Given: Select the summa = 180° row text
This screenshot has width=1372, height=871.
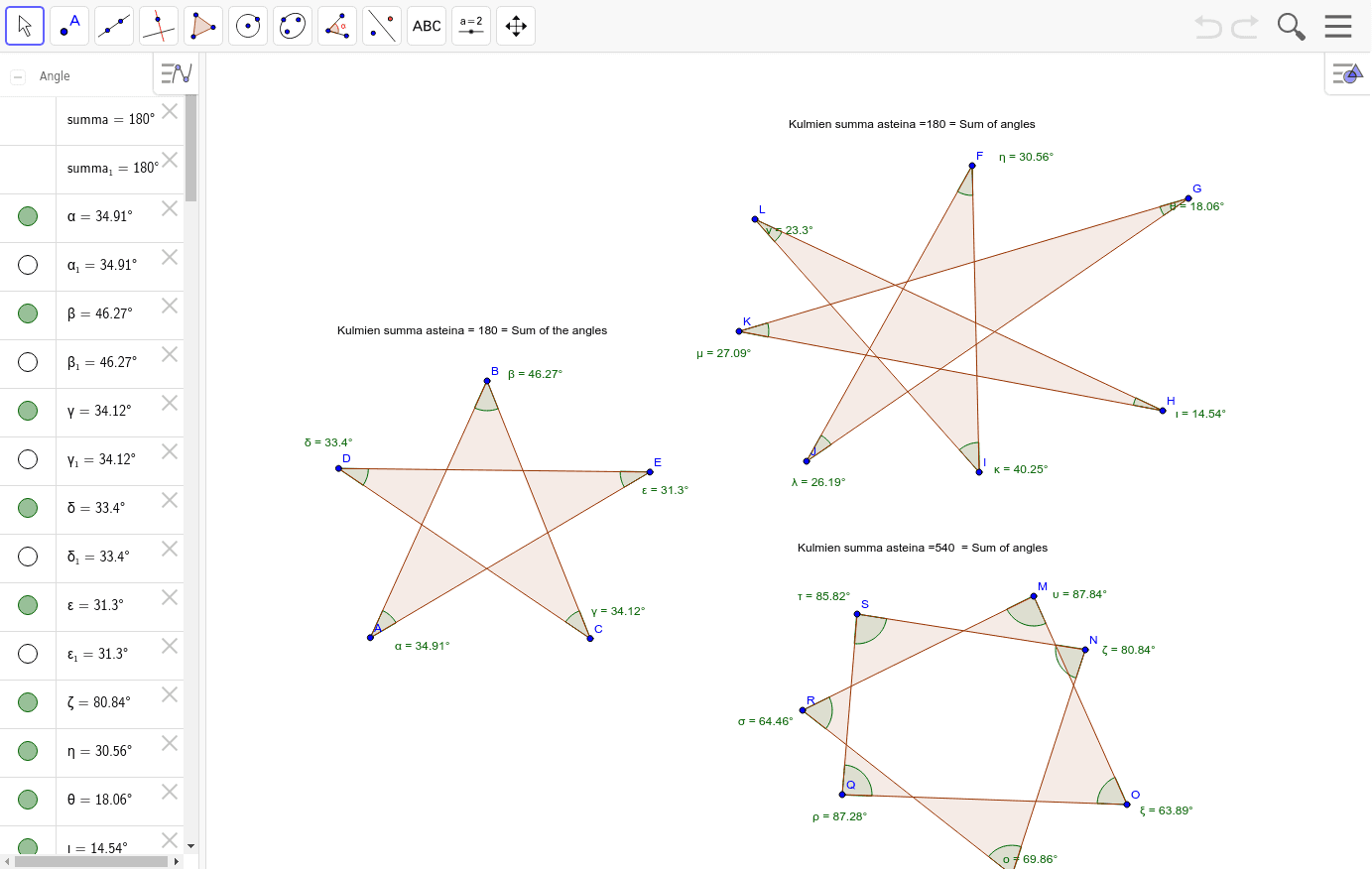Looking at the screenshot, I should [x=111, y=119].
